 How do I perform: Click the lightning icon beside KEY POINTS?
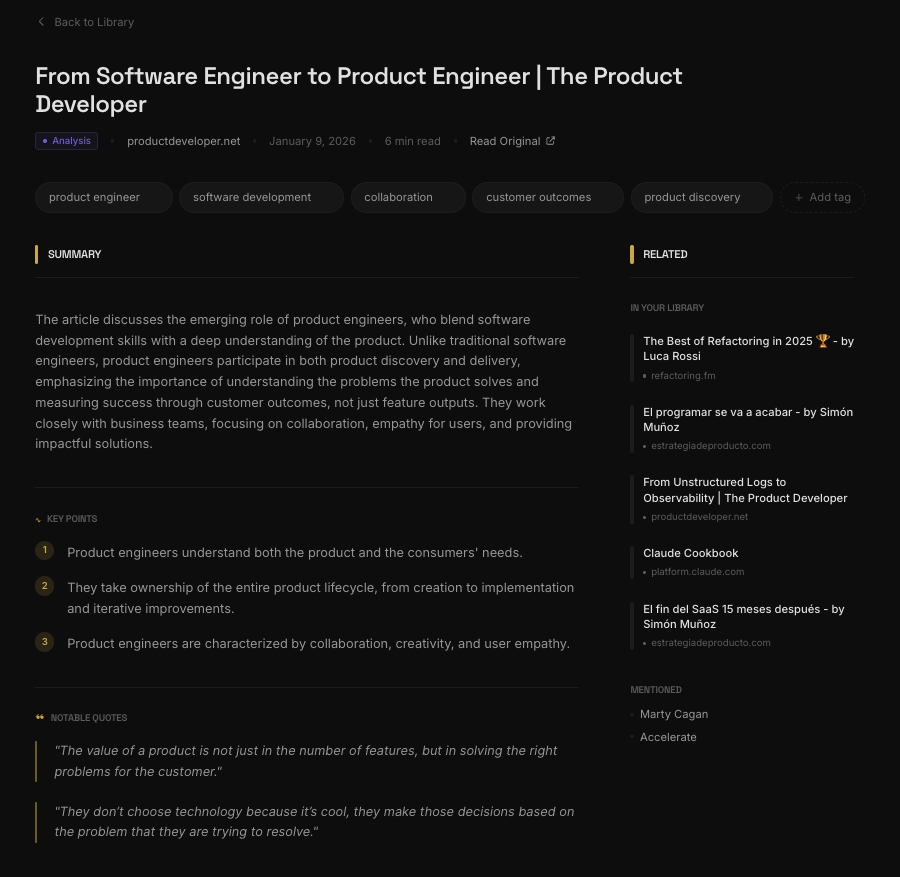38,519
